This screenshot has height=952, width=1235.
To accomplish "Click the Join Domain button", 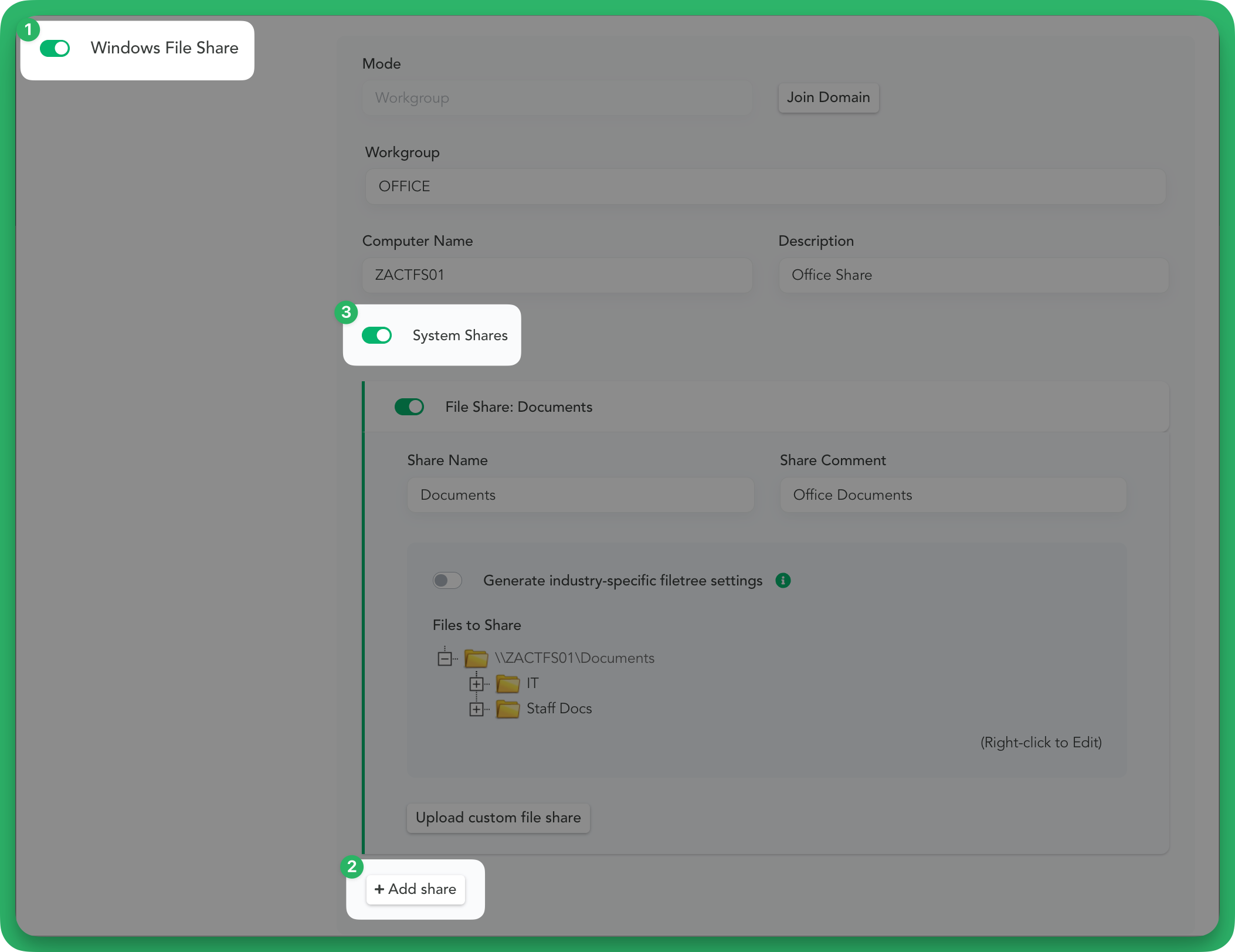I will tap(828, 97).
